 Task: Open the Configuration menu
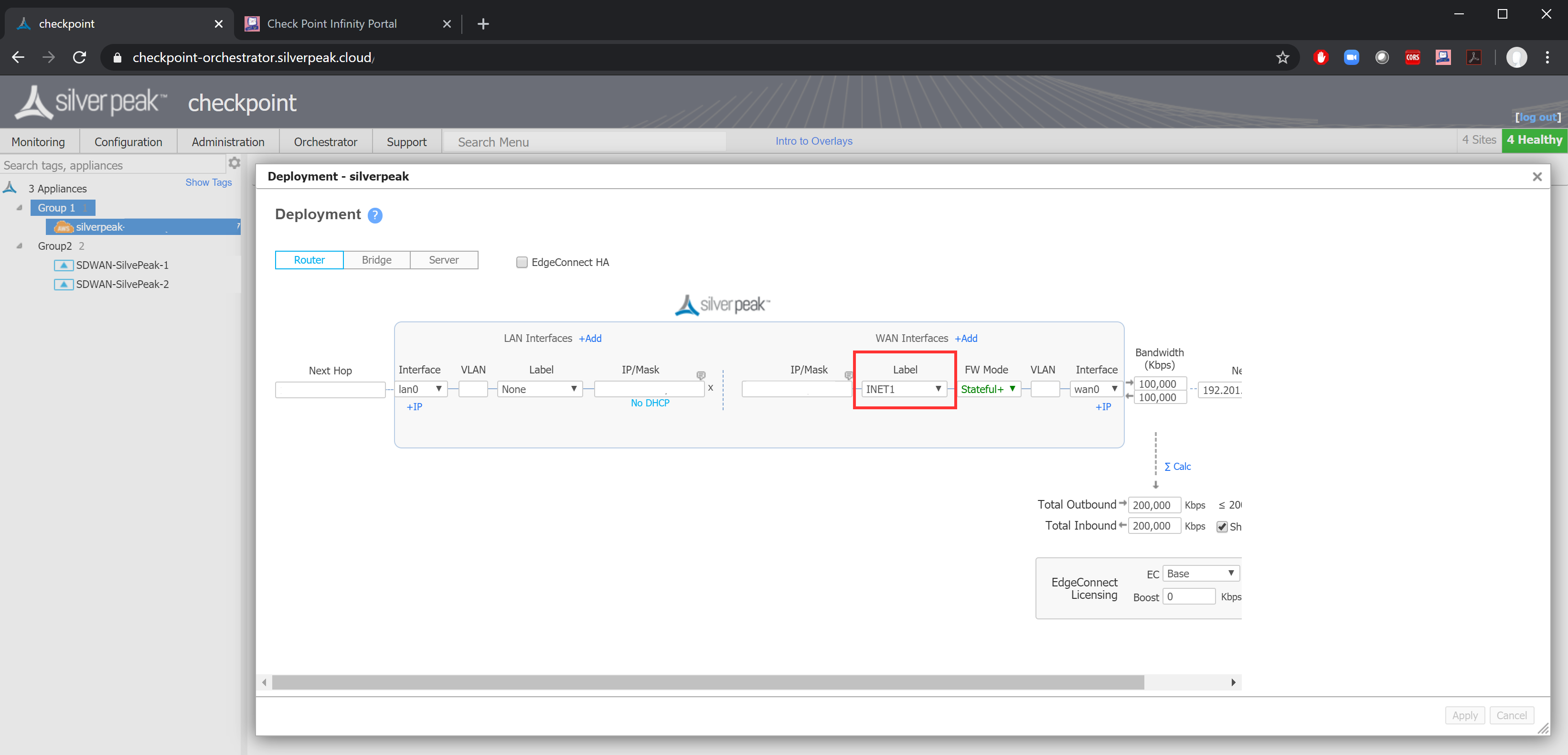[128, 140]
